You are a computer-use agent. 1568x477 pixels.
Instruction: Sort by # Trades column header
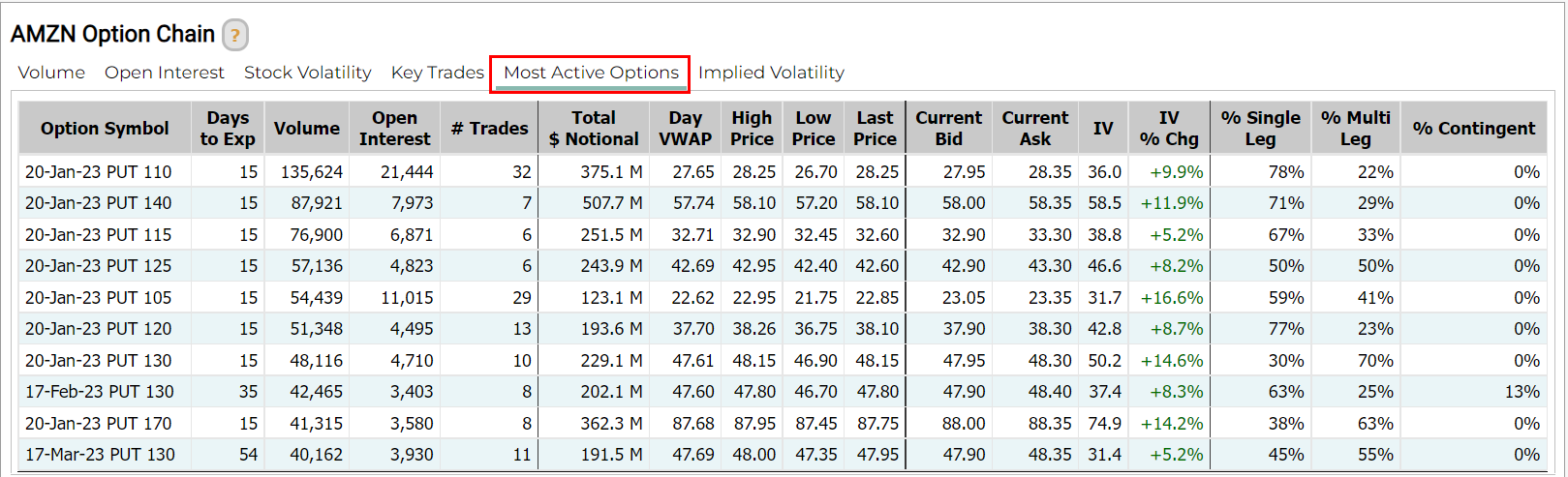(x=489, y=128)
